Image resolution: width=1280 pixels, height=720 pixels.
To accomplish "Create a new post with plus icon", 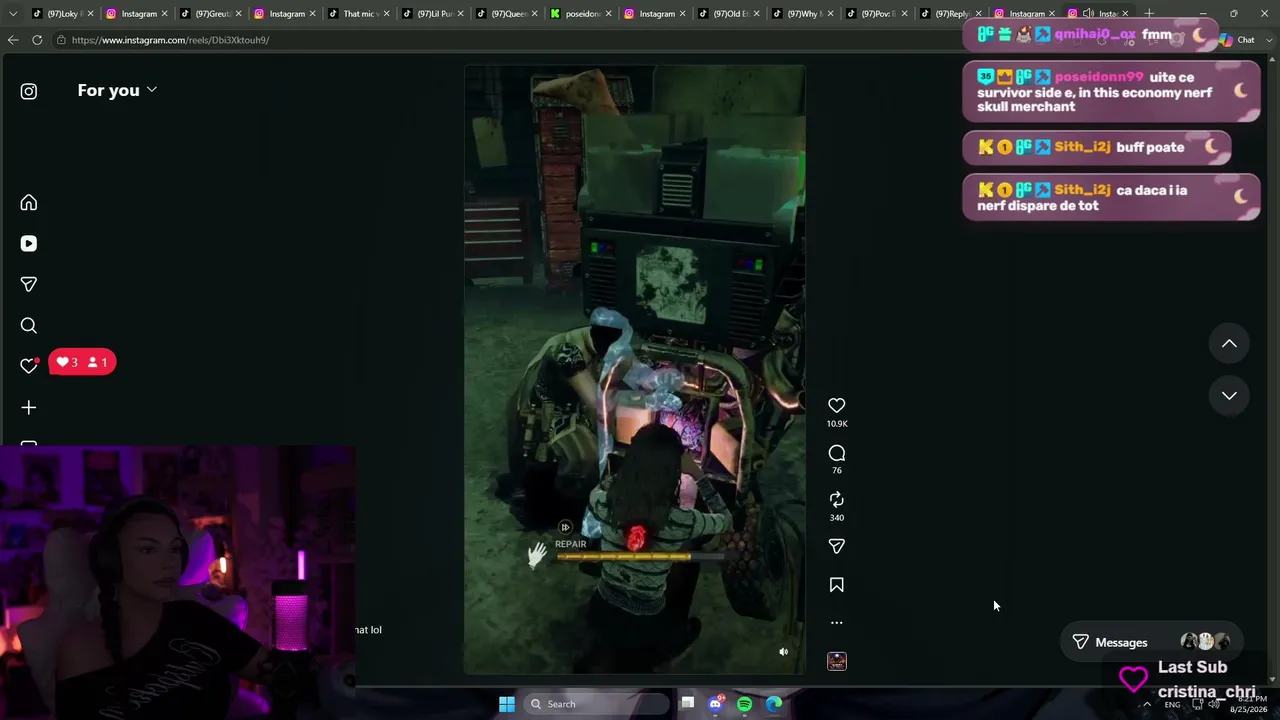I will 29,408.
